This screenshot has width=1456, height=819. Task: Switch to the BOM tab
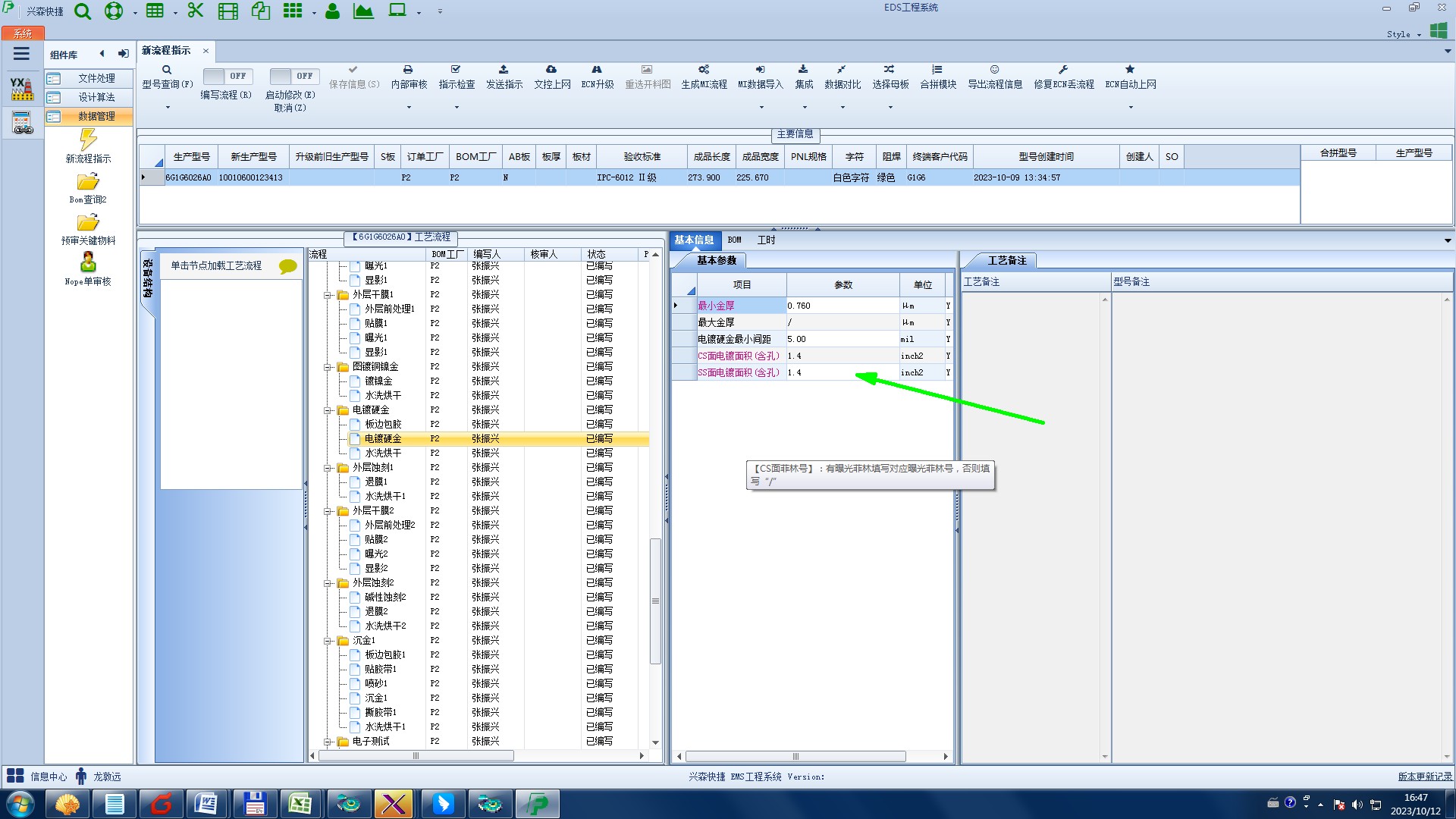pyautogui.click(x=734, y=240)
